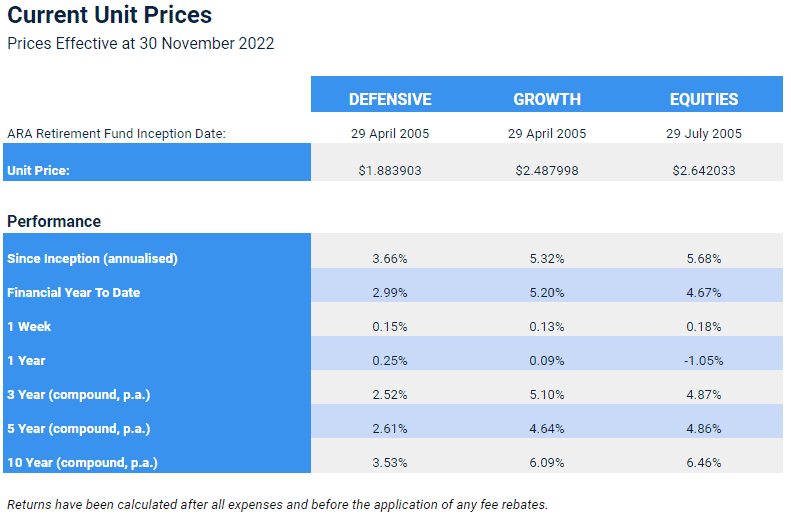The image size is (791, 518).
Task: Click the 10 Year (compound, p.a.) label
Action: (x=82, y=463)
